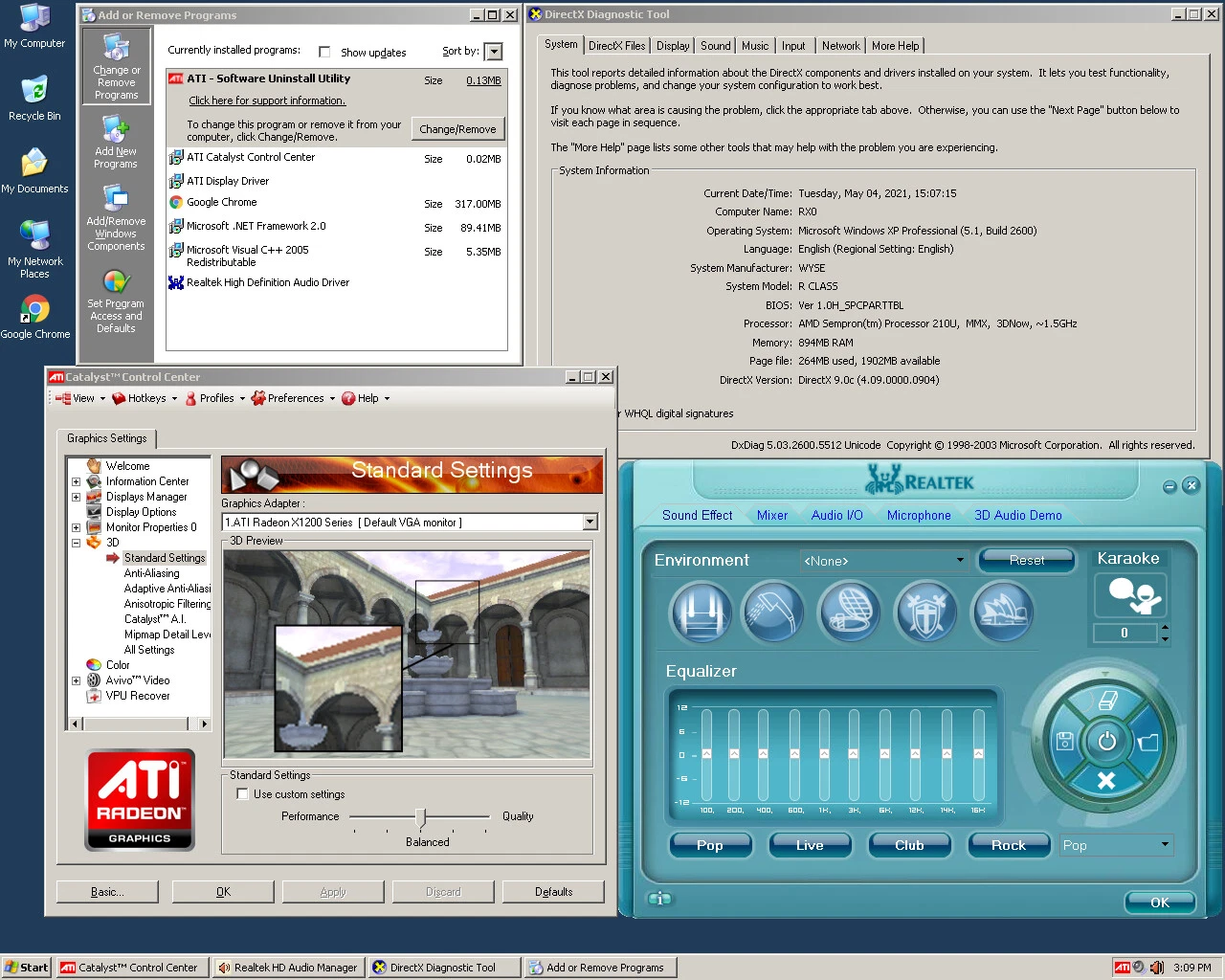Click here for support information link
Viewport: 1225px width, 980px height.
pyautogui.click(x=267, y=100)
